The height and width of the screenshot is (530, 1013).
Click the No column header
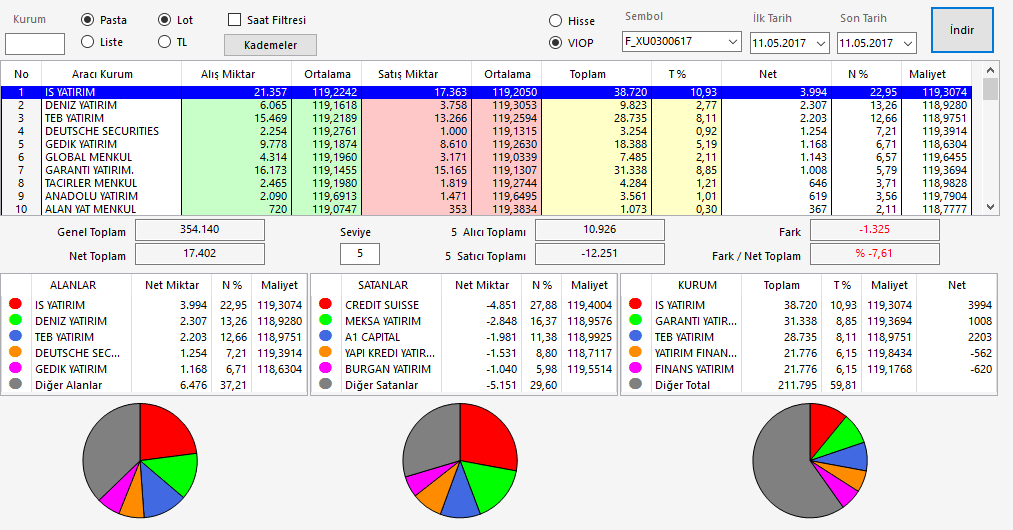coord(21,74)
